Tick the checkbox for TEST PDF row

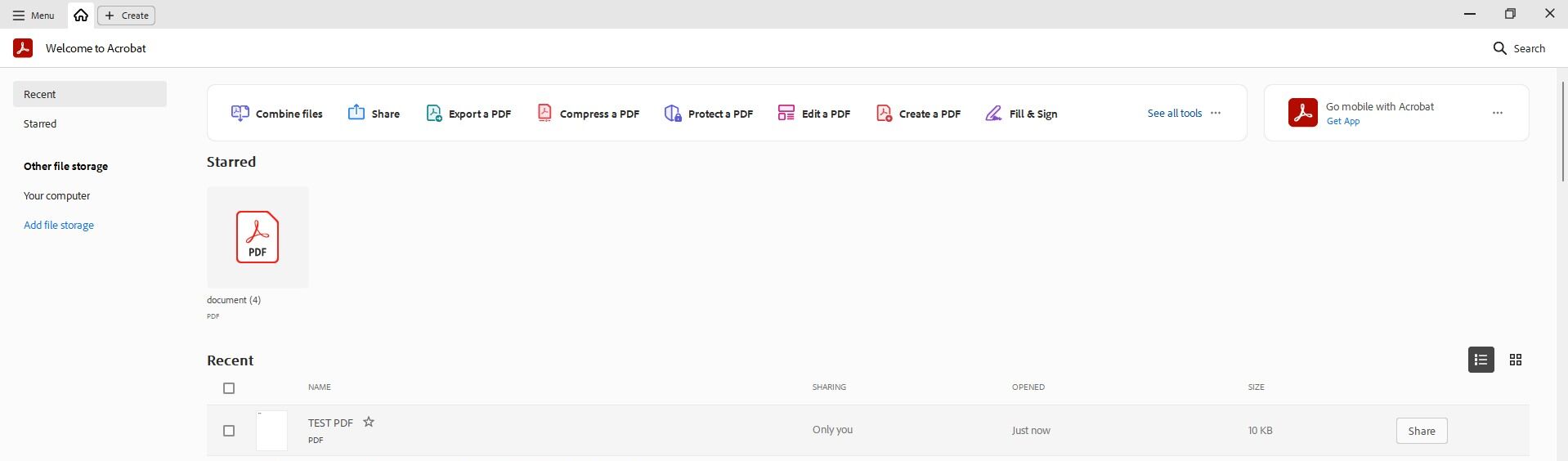click(x=229, y=431)
